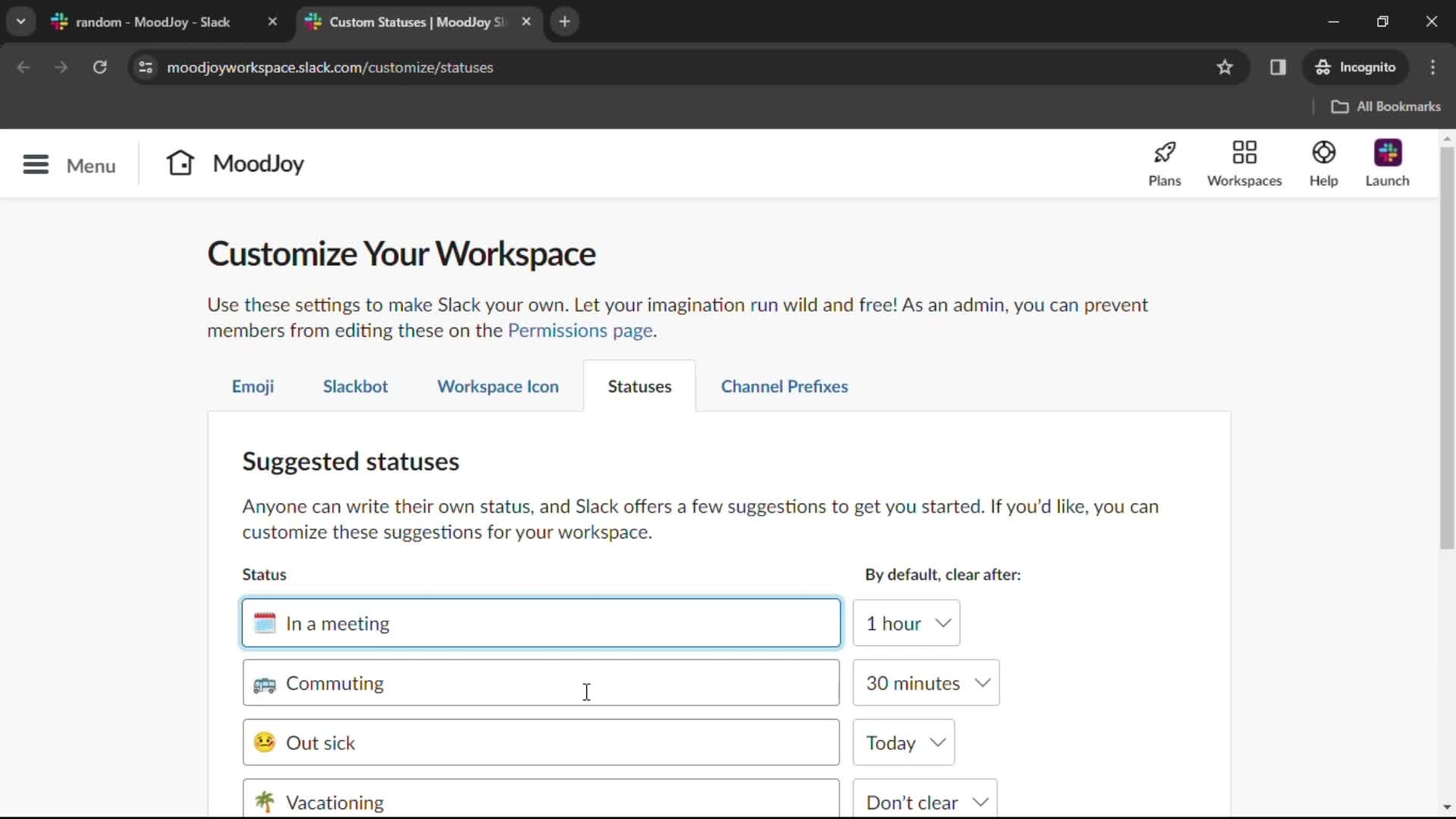Expand the Vacationing Don't clear dropdown
1456x819 pixels.
tap(924, 802)
